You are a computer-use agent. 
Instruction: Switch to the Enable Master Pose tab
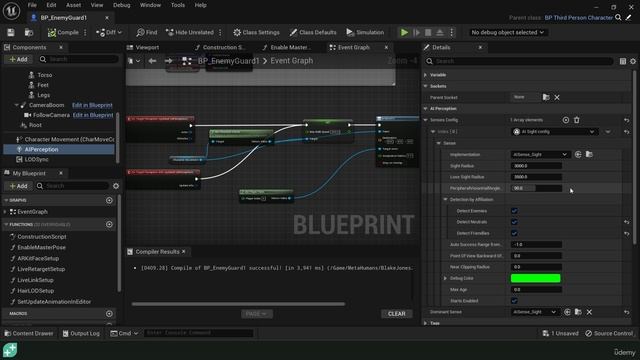coord(290,47)
